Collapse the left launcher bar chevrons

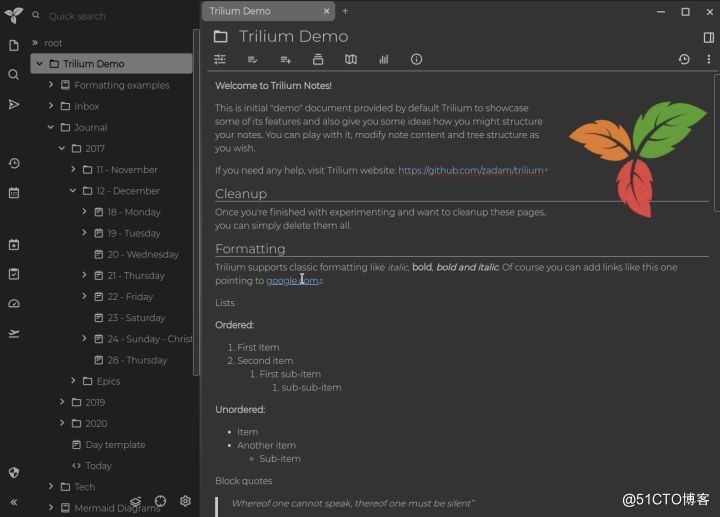coord(14,502)
